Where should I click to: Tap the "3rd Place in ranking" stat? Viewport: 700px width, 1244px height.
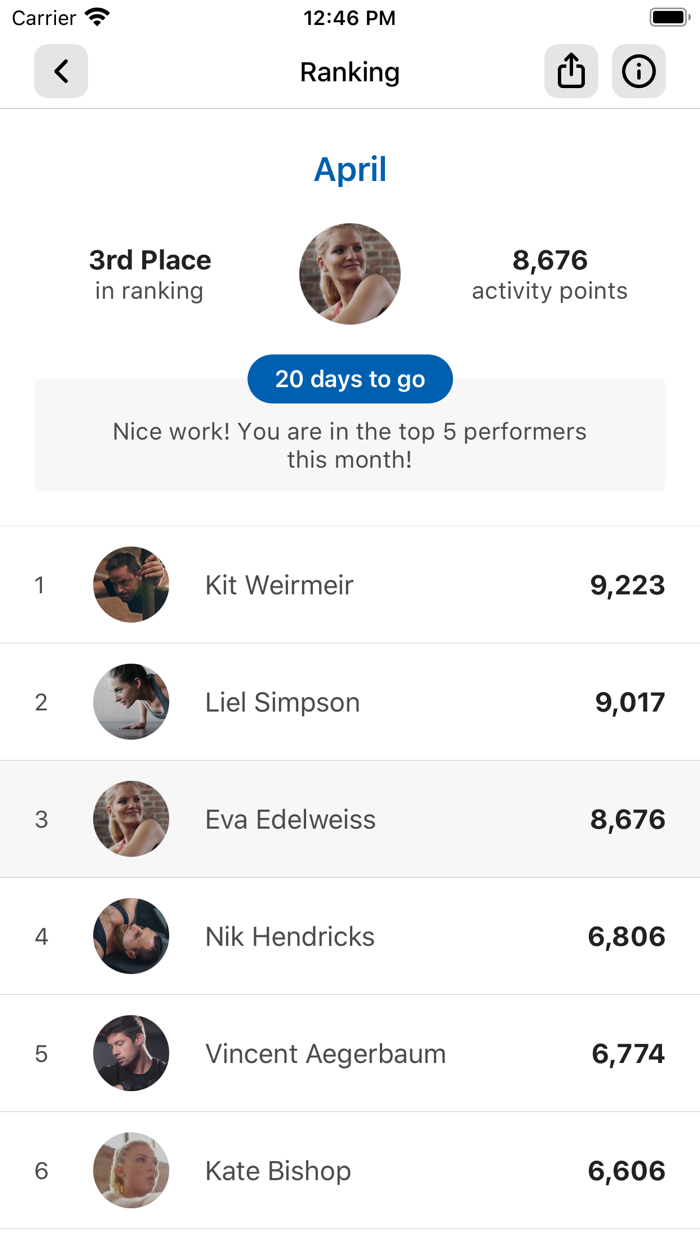pos(150,275)
